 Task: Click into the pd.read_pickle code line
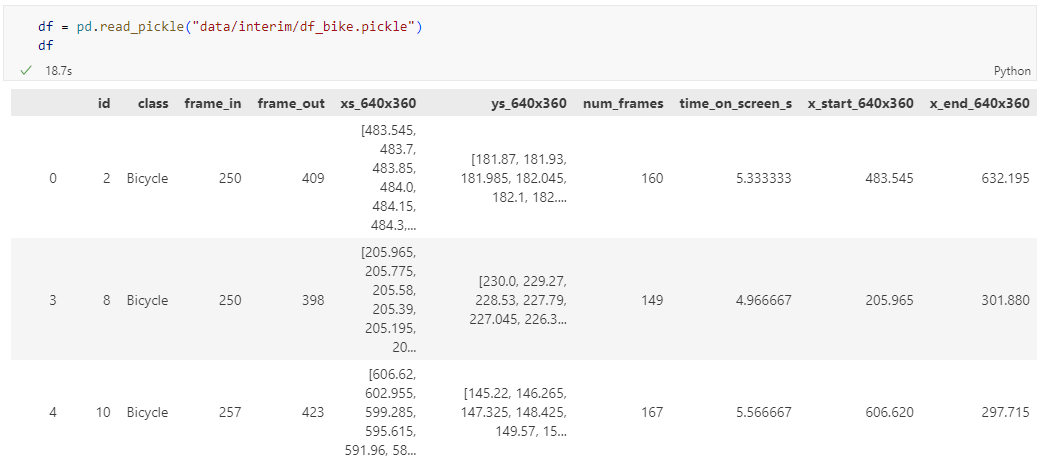coord(230,26)
